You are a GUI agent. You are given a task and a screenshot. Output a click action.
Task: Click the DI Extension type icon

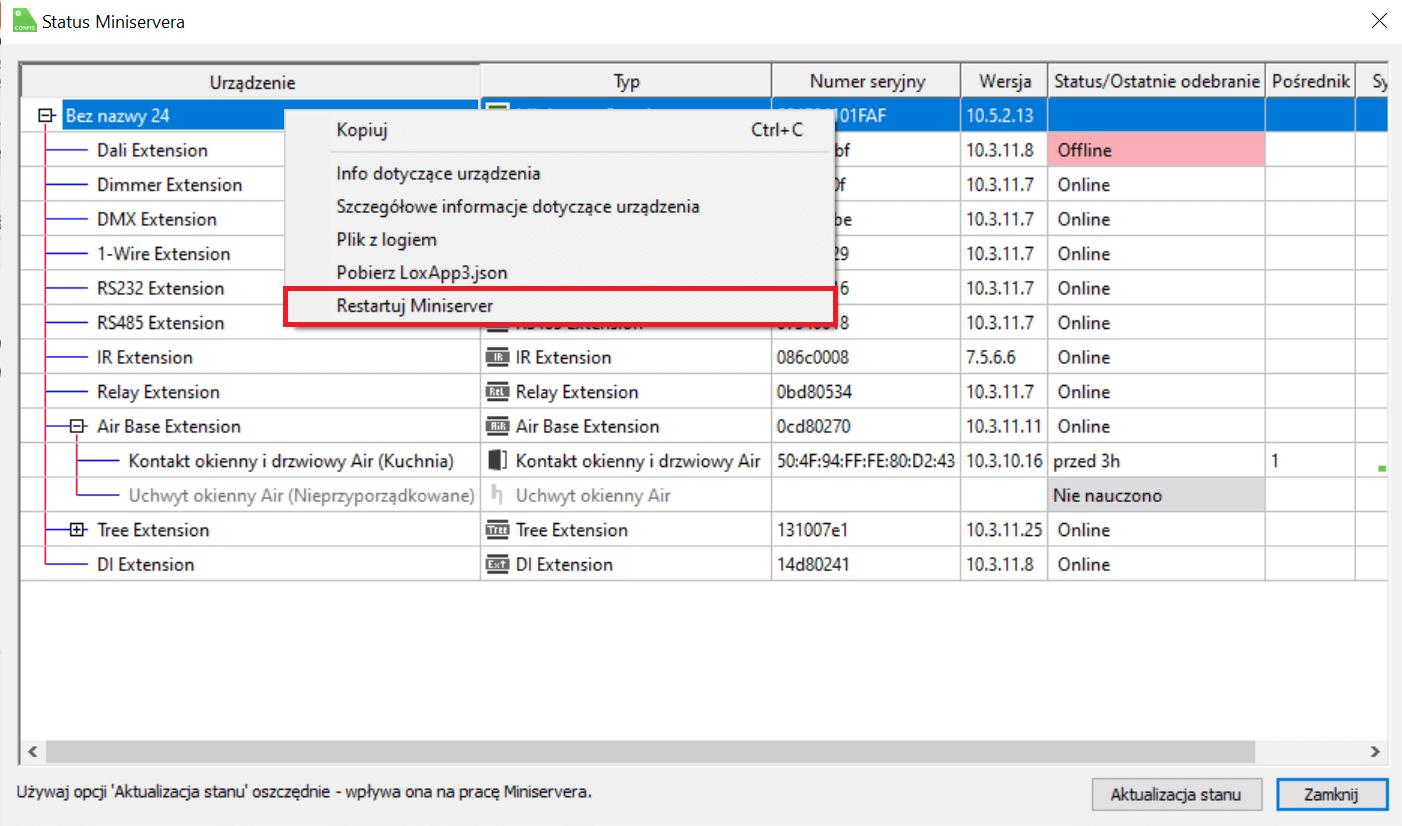point(497,565)
